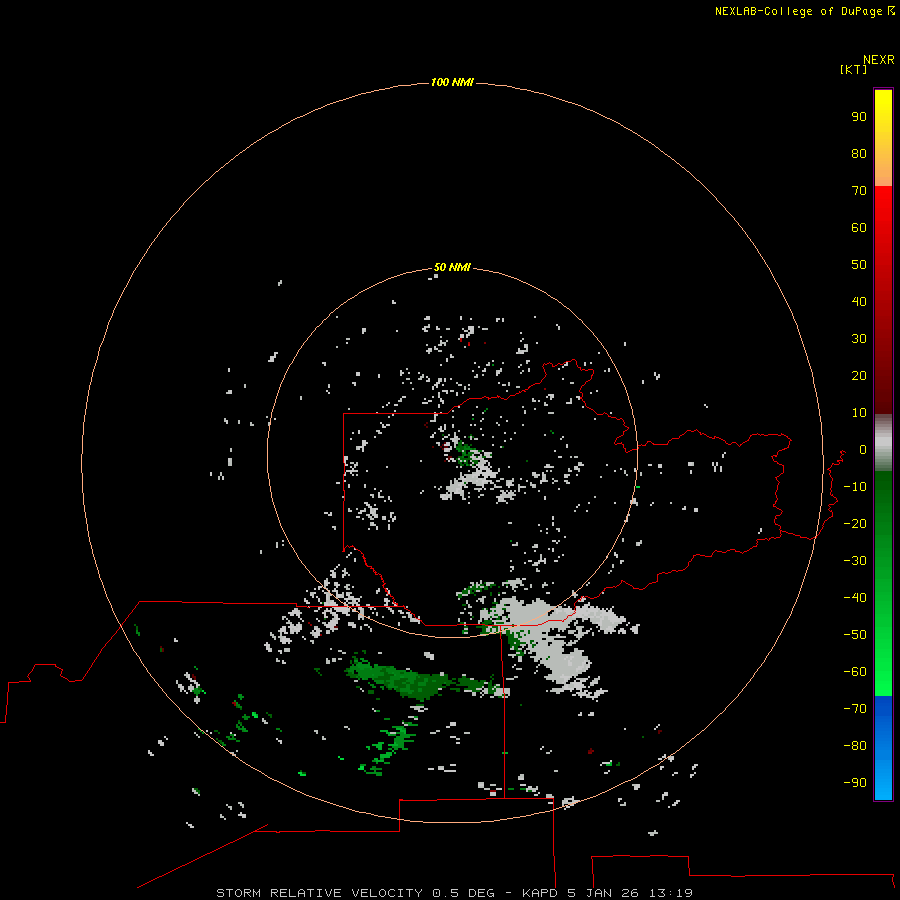The image size is (900, 900).
Task: Click the blue segment of the color bar
Action: 883,747
